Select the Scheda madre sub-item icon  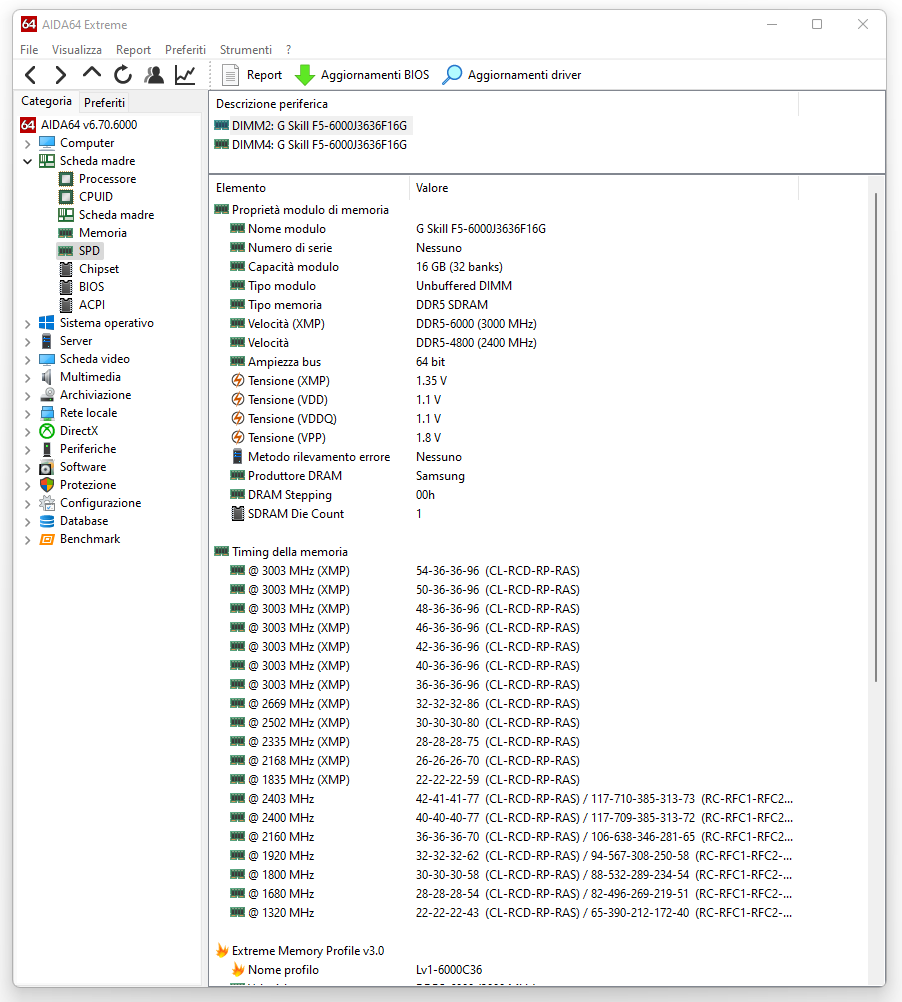(x=66, y=215)
